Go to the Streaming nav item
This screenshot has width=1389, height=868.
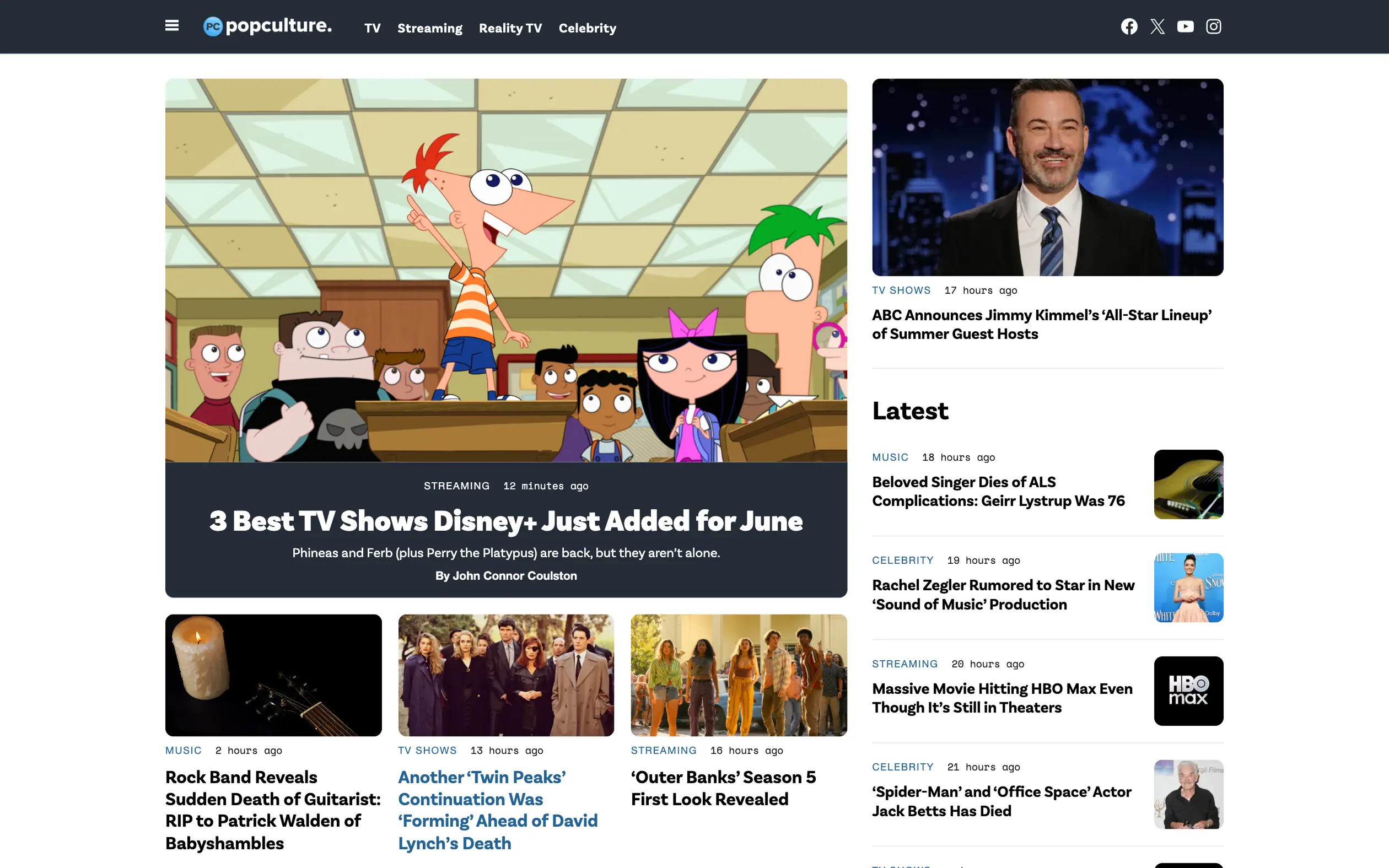pyautogui.click(x=429, y=28)
